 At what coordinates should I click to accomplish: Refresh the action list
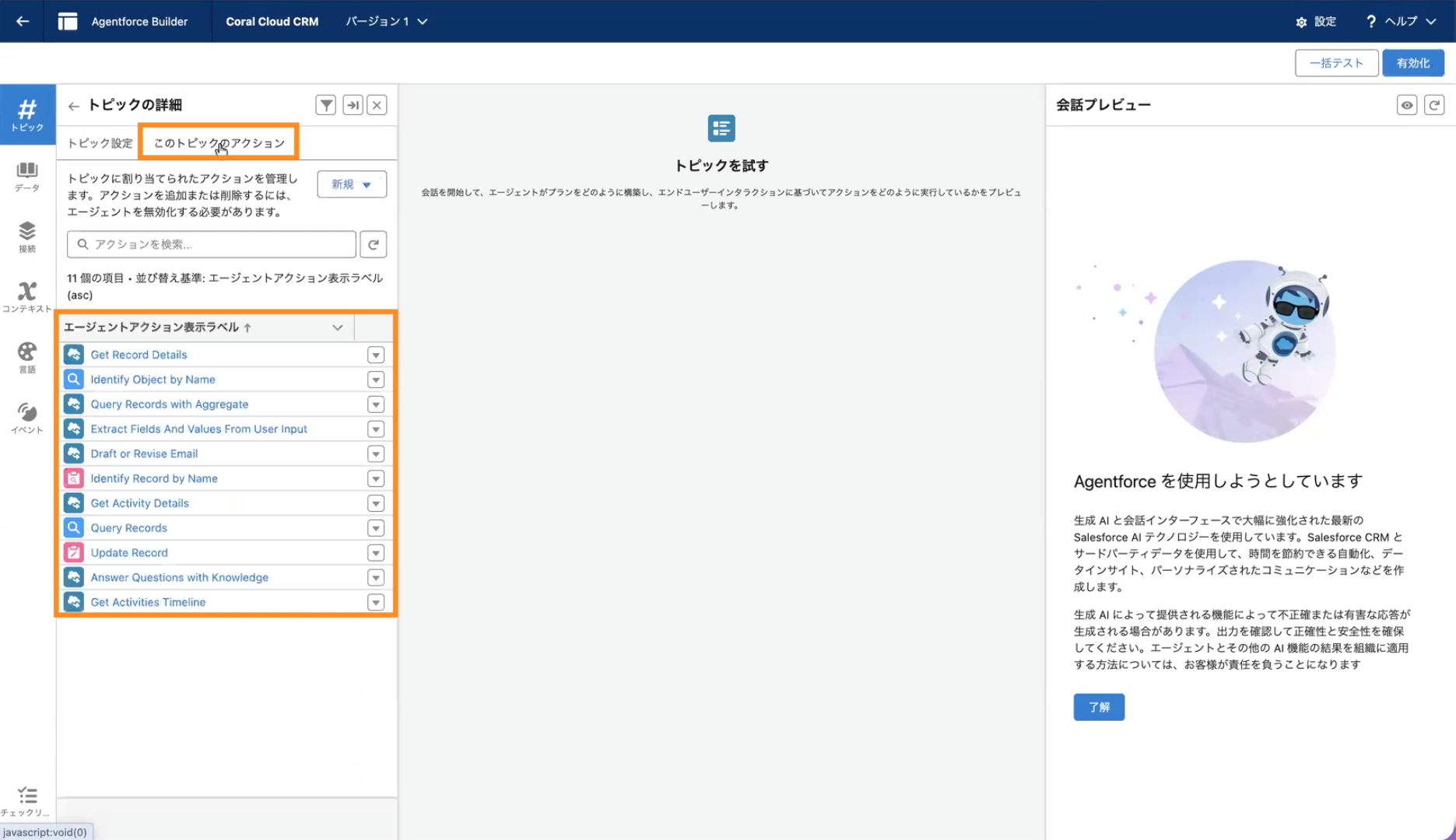coord(374,244)
